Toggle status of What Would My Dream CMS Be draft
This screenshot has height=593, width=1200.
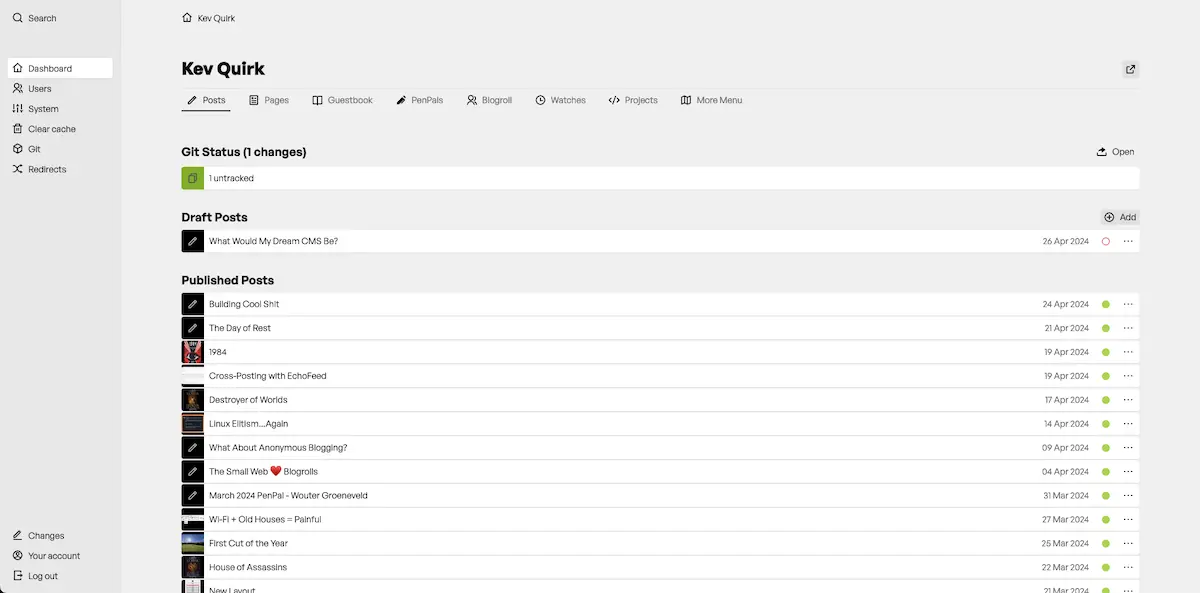point(1106,241)
